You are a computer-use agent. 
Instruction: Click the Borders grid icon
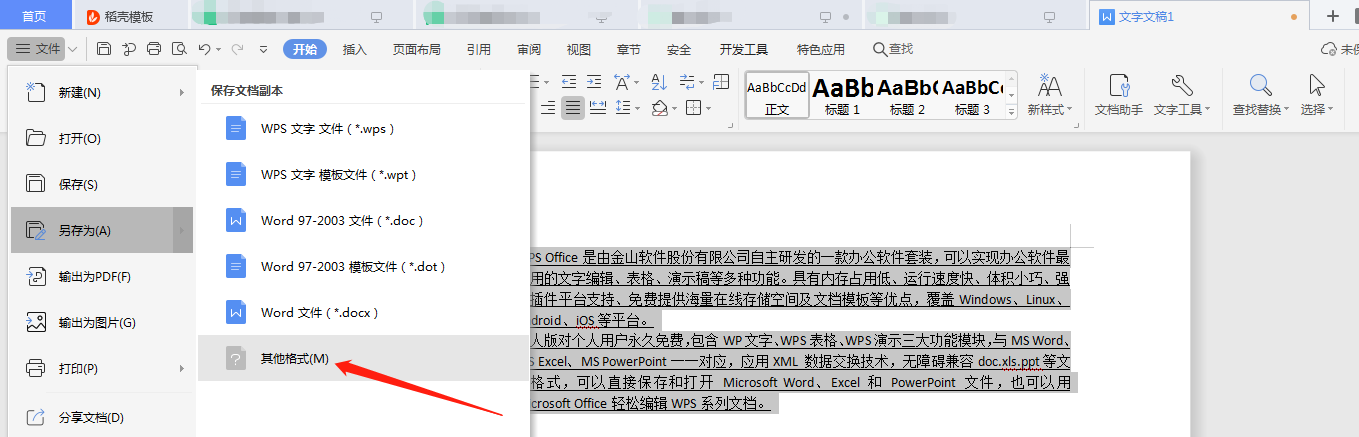pos(692,108)
